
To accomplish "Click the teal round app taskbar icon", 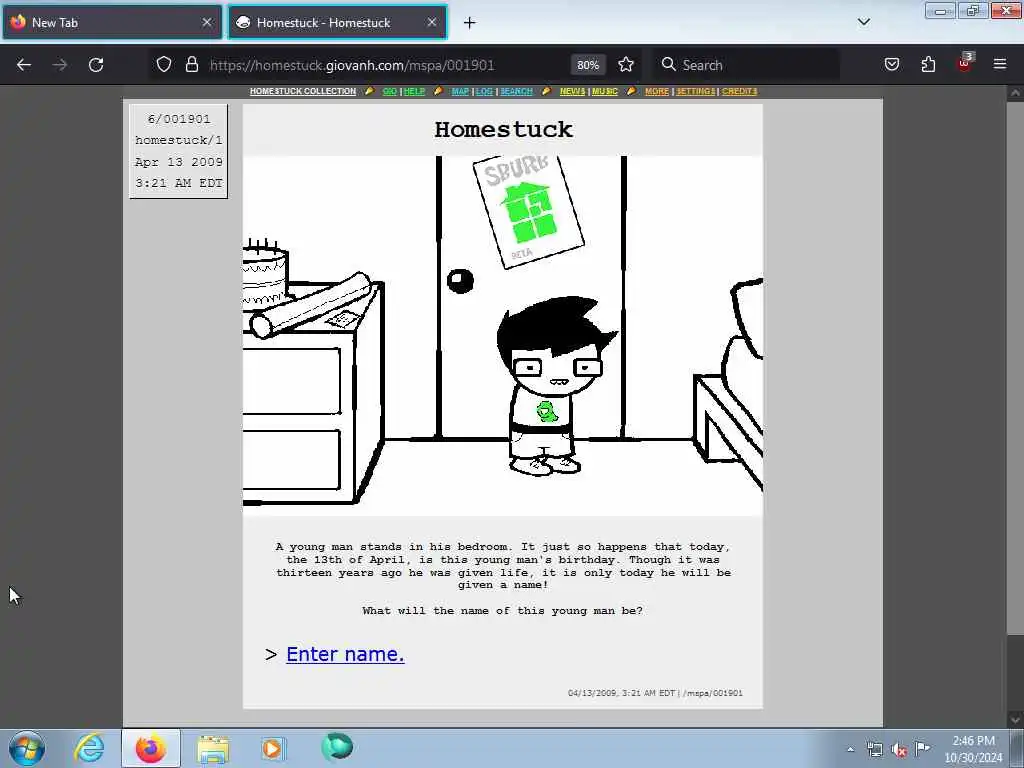I will pyautogui.click(x=337, y=747).
